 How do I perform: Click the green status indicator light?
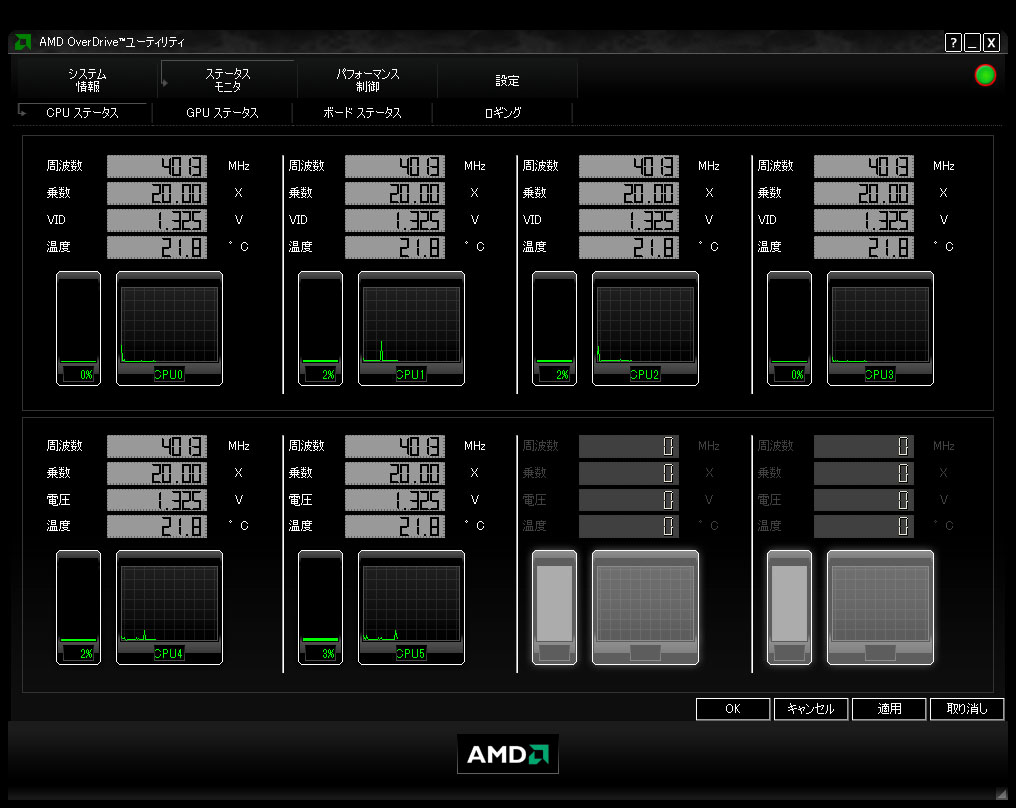(x=985, y=75)
